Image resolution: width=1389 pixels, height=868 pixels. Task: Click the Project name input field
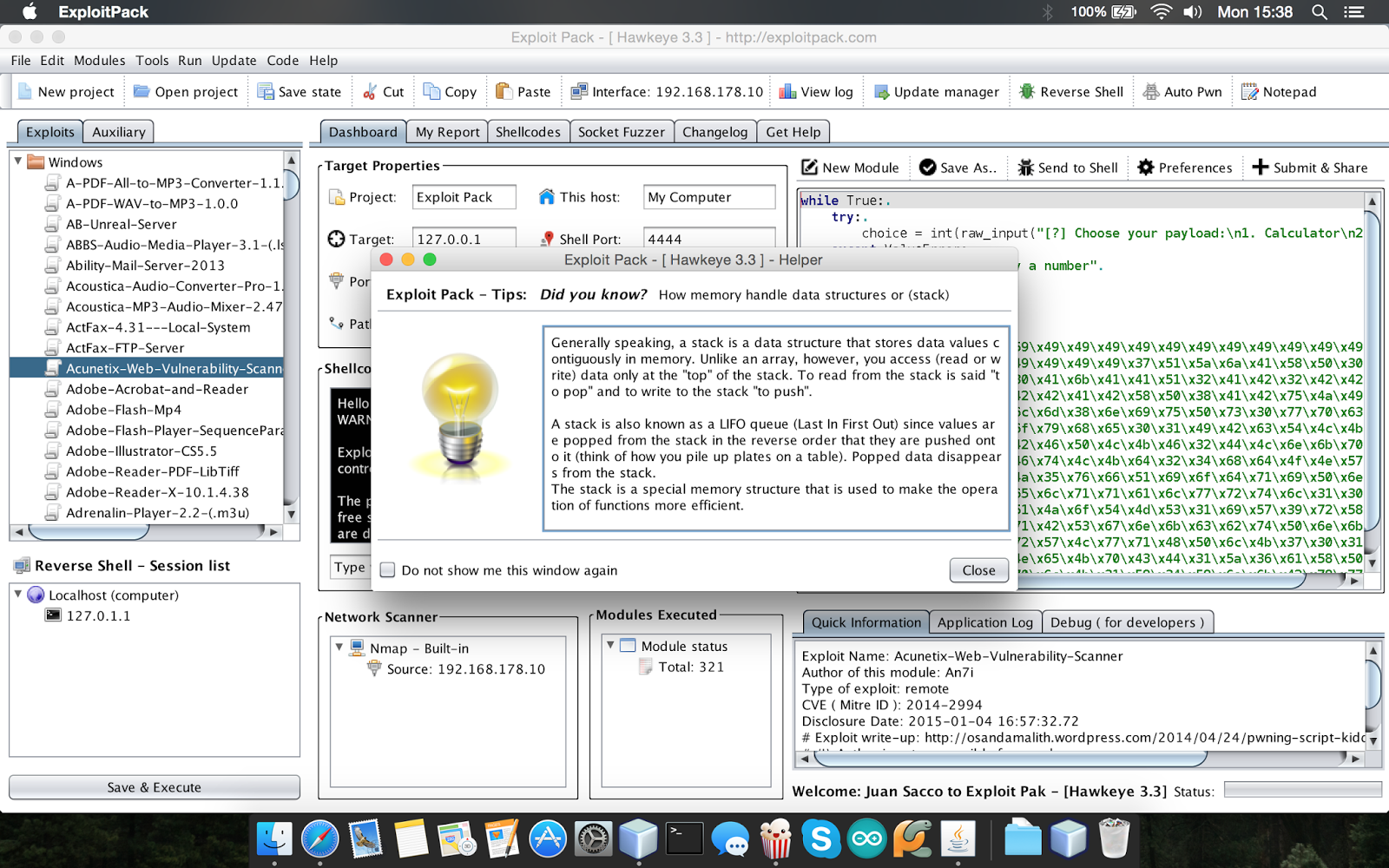pyautogui.click(x=464, y=197)
